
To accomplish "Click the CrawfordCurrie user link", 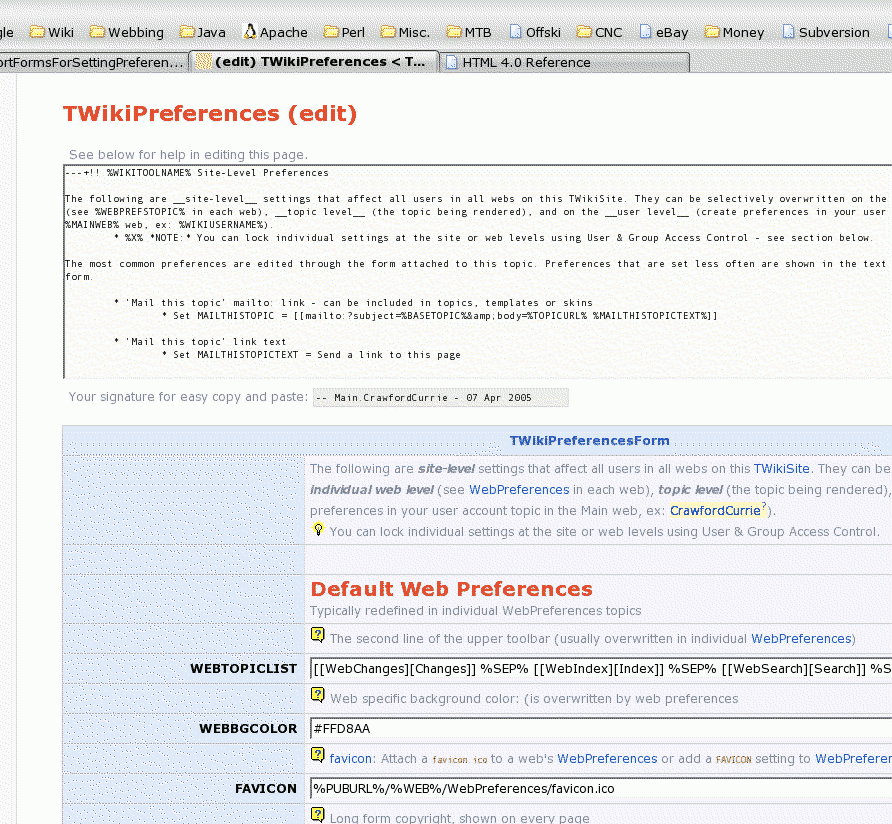I will [x=715, y=510].
